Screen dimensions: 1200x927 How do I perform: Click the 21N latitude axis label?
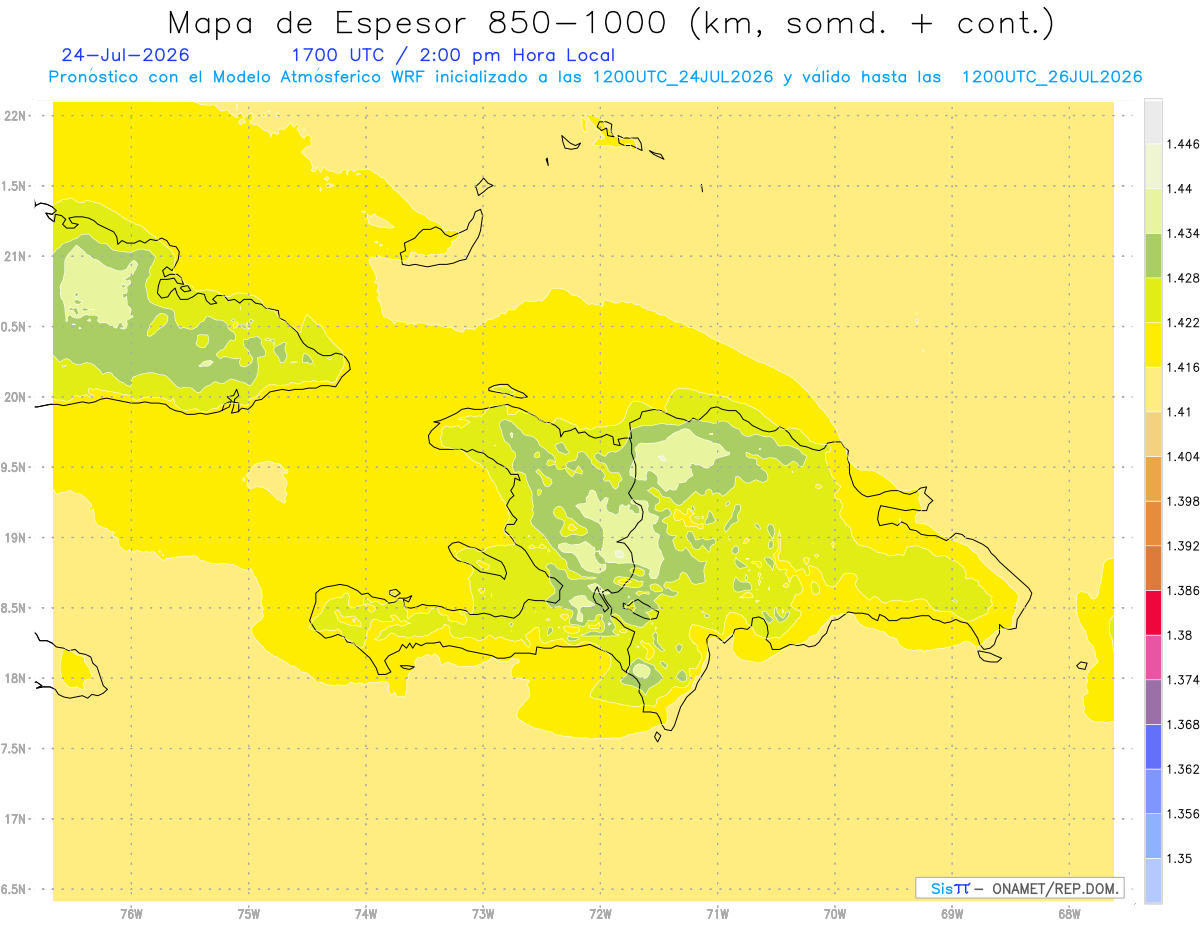point(17,256)
